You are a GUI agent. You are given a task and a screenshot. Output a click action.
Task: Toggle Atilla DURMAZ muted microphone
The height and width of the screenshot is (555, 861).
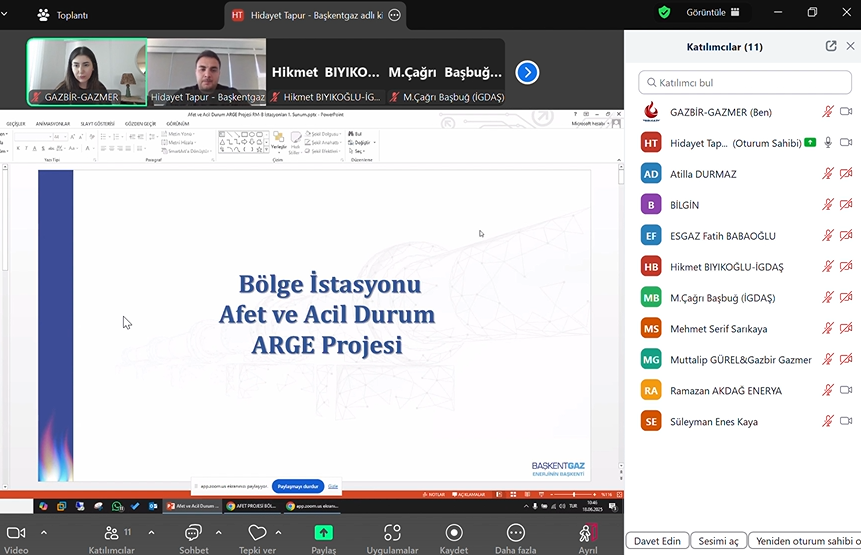coord(828,173)
